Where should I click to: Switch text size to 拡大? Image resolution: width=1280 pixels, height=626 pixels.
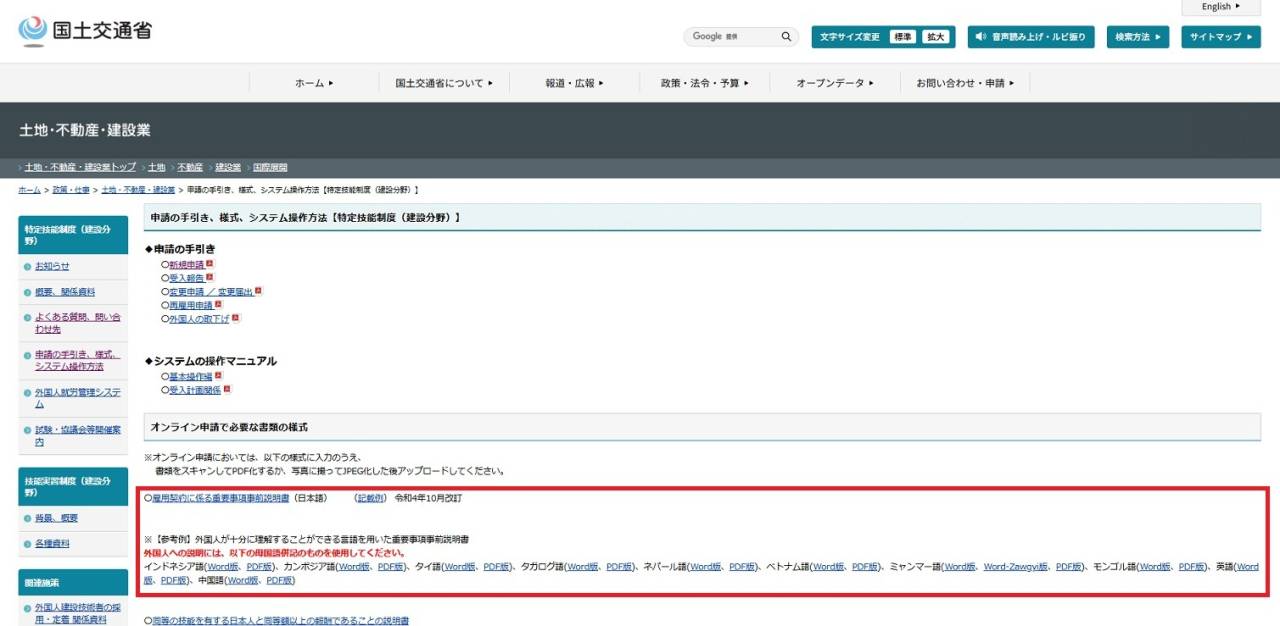[935, 37]
